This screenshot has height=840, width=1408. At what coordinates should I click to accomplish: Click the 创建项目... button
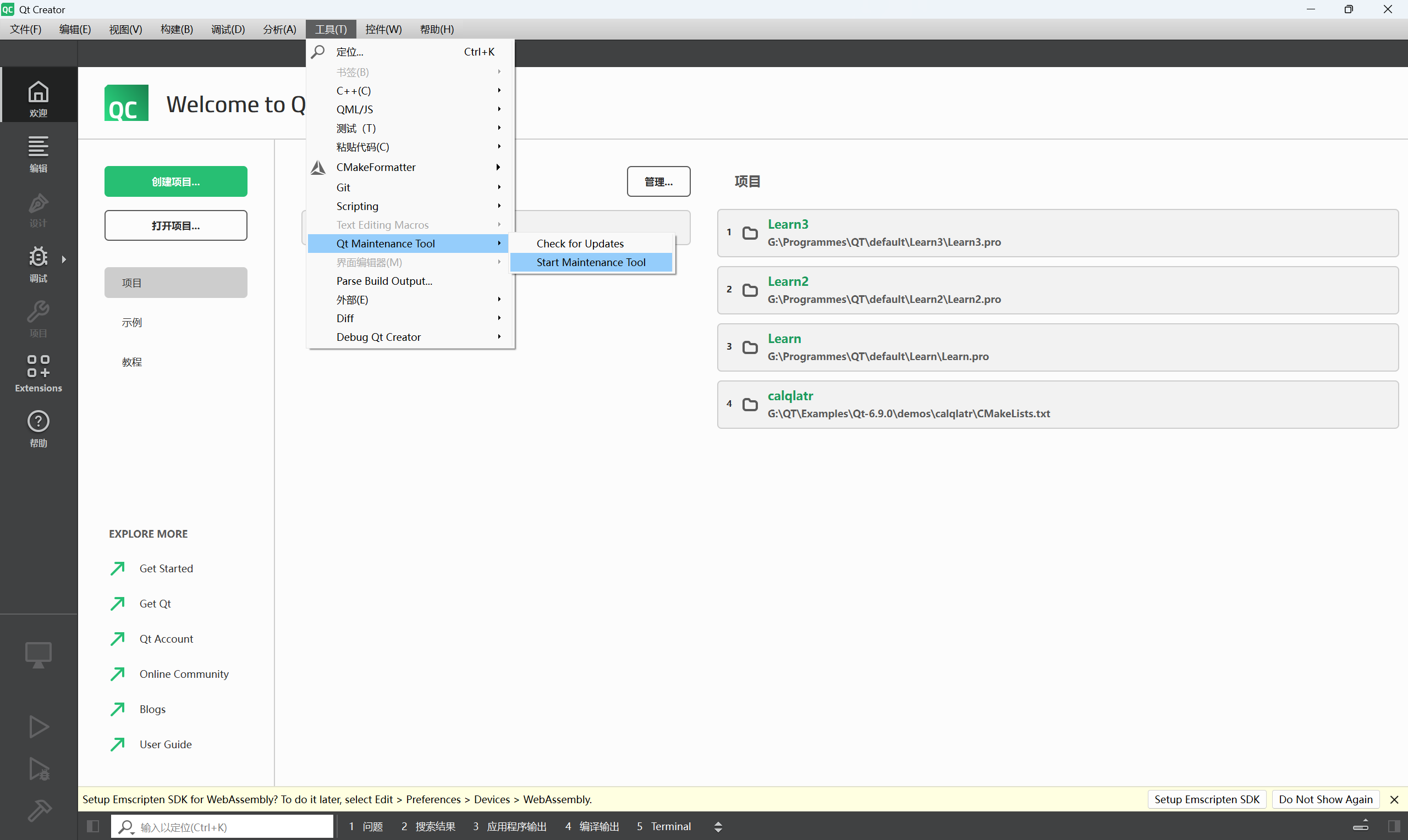(175, 182)
